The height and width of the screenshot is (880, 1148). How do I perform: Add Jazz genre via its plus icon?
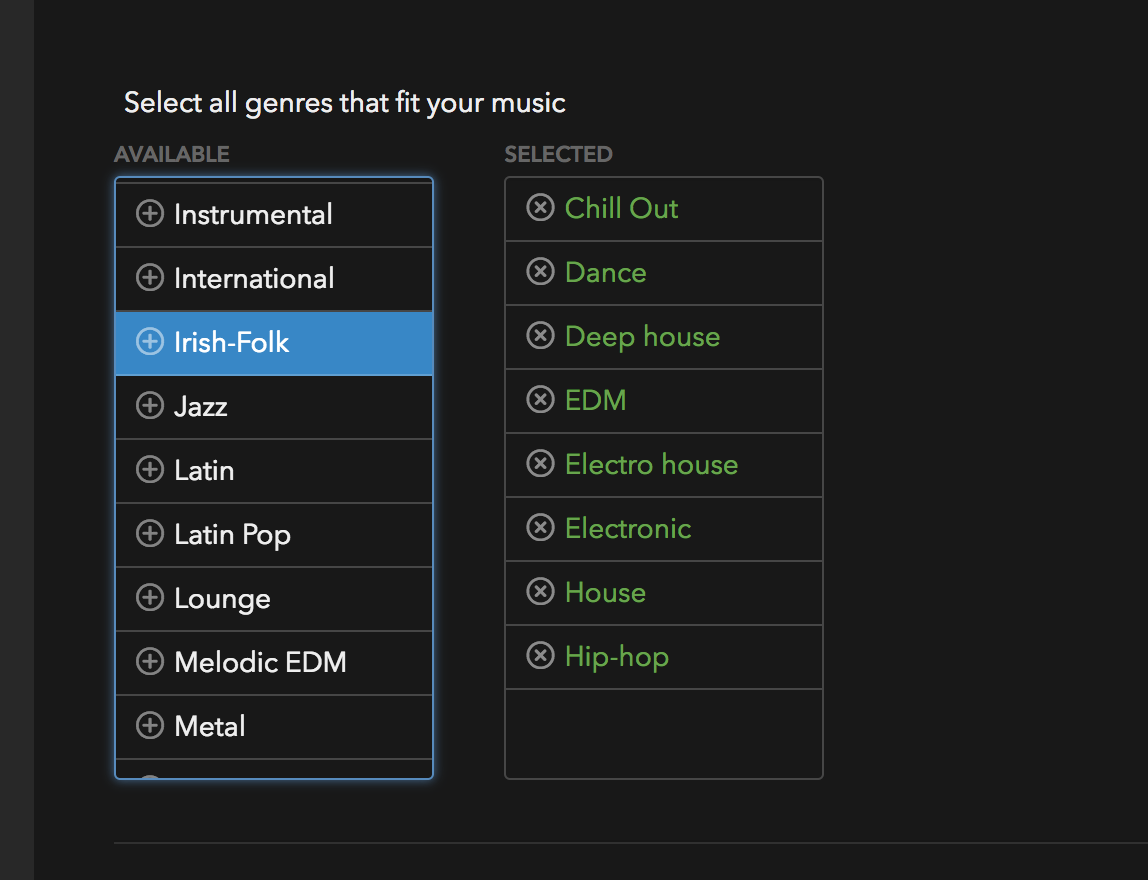pyautogui.click(x=150, y=406)
